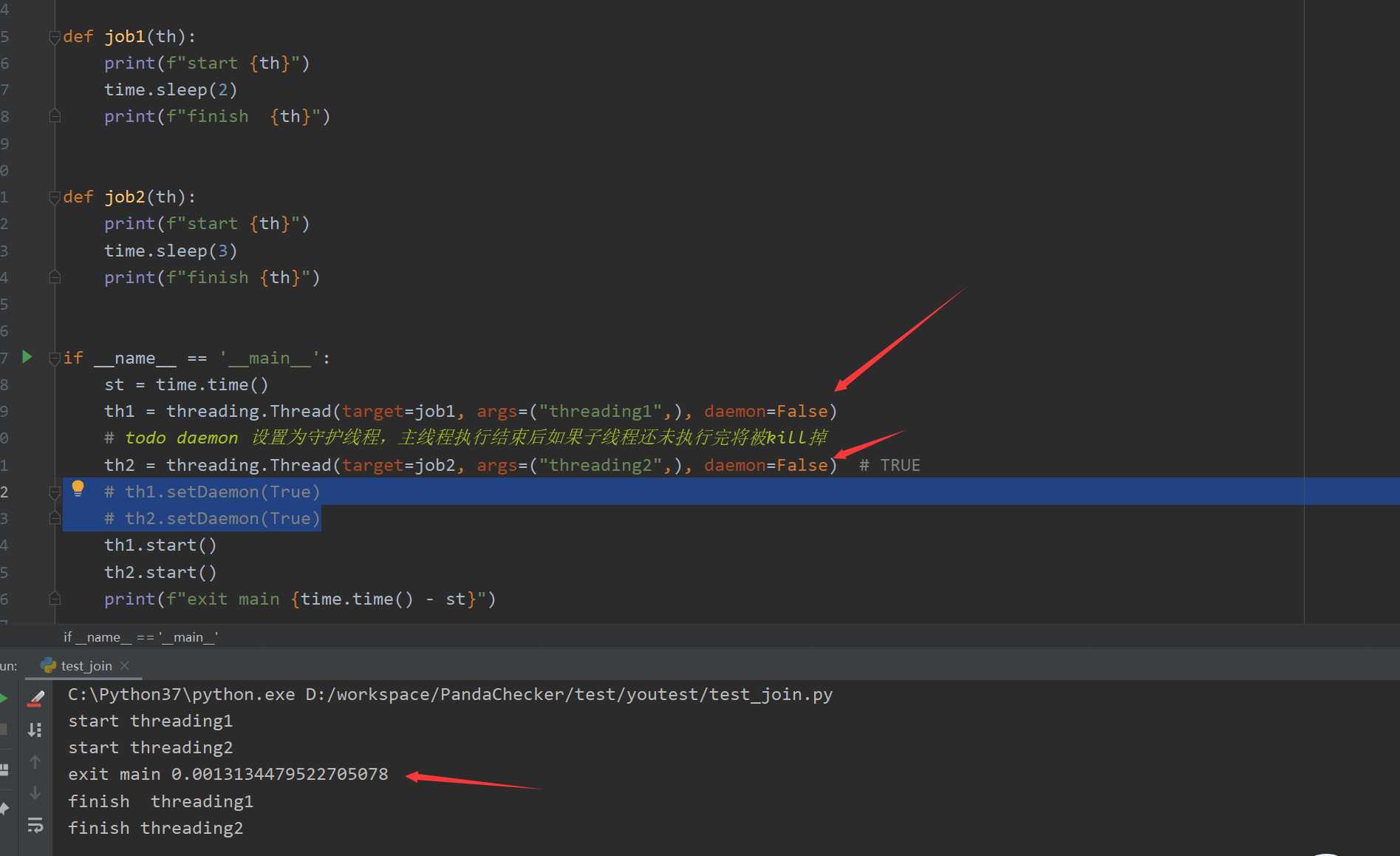Click 'start threading2' console output
Image resolution: width=1400 pixels, height=856 pixels.
click(150, 747)
